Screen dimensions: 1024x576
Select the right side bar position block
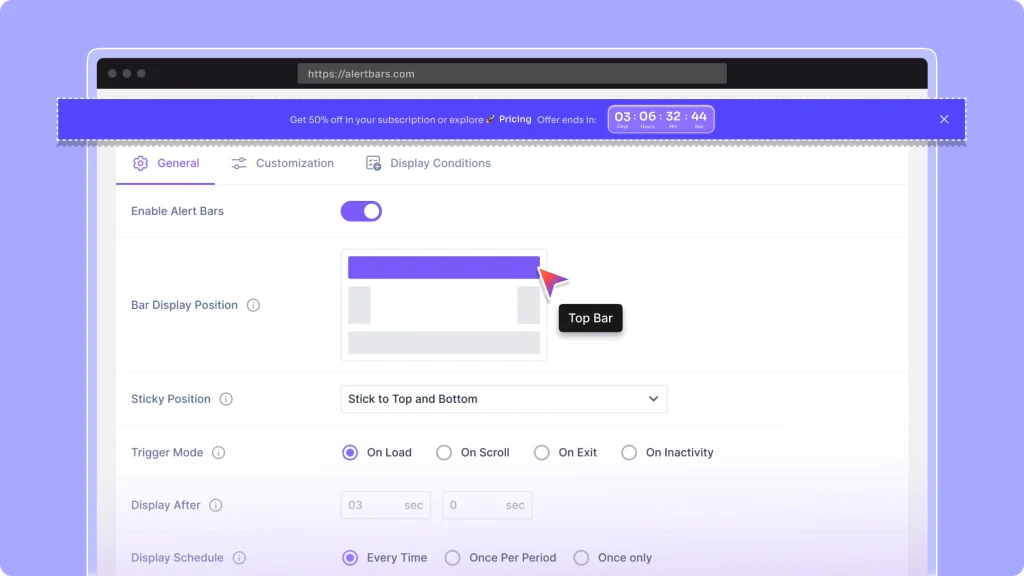tap(528, 305)
